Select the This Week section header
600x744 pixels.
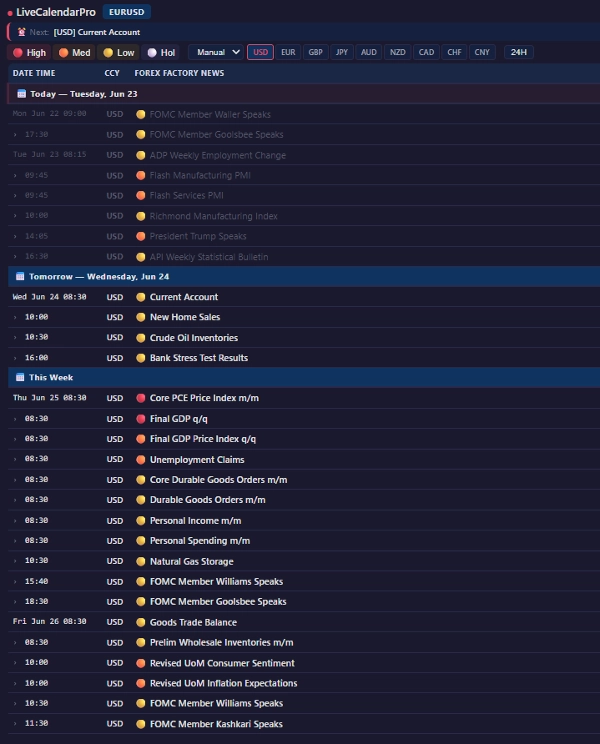point(304,378)
